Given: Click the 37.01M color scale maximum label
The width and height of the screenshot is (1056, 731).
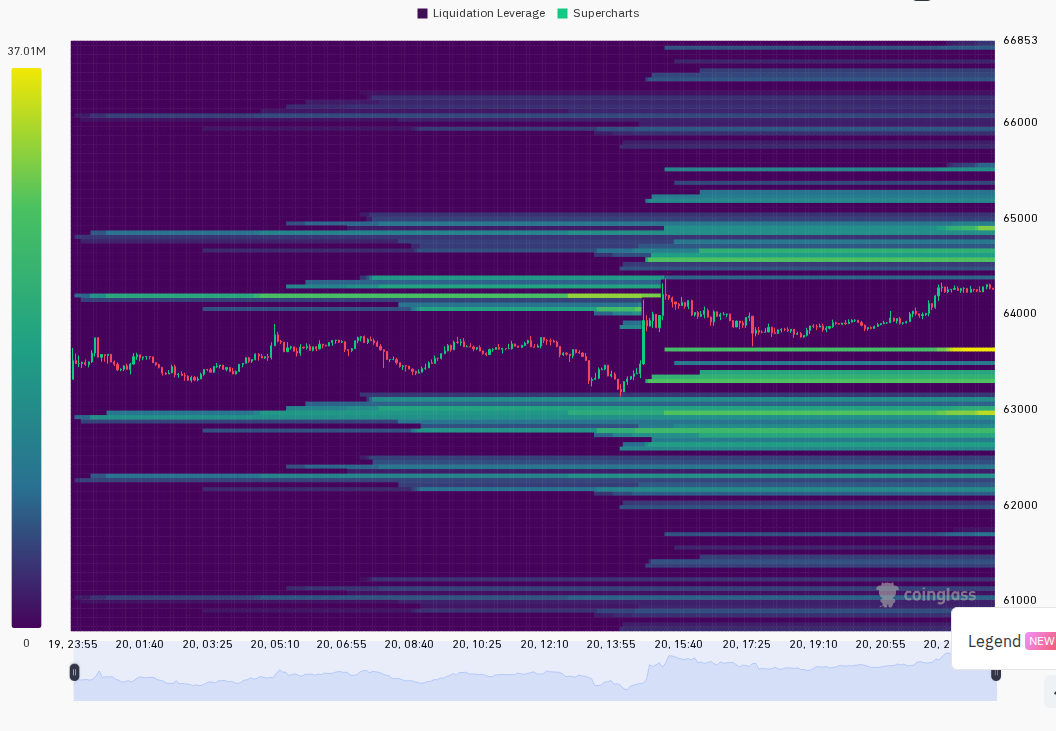Looking at the screenshot, I should coord(26,51).
